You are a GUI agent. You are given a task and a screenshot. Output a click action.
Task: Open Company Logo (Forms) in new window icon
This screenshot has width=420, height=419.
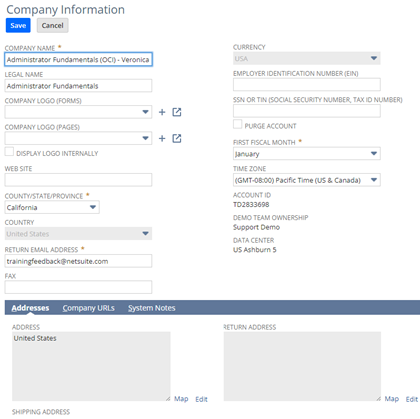click(177, 112)
